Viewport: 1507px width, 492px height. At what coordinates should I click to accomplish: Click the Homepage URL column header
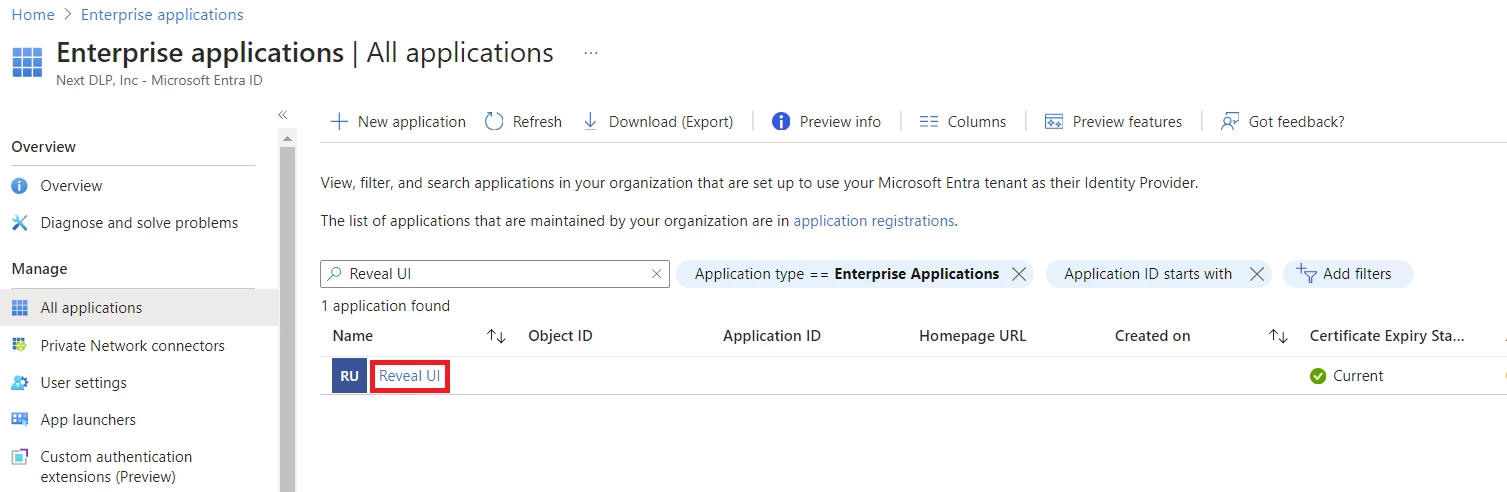(x=973, y=336)
